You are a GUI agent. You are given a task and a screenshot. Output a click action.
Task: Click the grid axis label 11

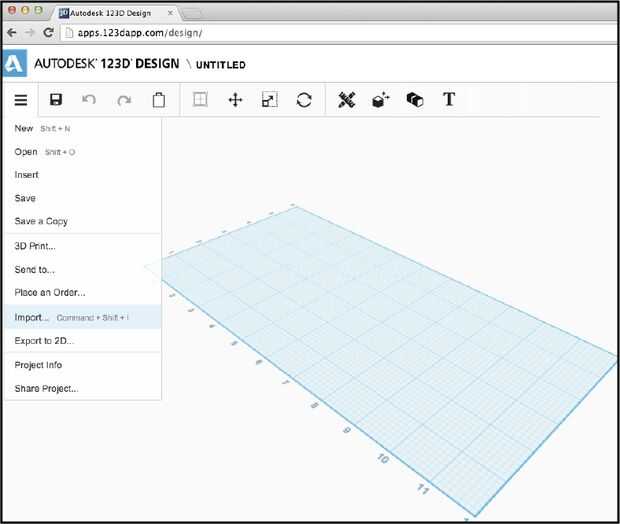coord(423,489)
